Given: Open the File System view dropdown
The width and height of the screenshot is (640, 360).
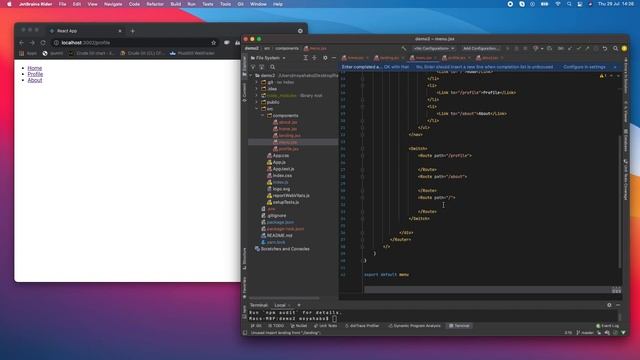Looking at the screenshot, I should click(268, 58).
